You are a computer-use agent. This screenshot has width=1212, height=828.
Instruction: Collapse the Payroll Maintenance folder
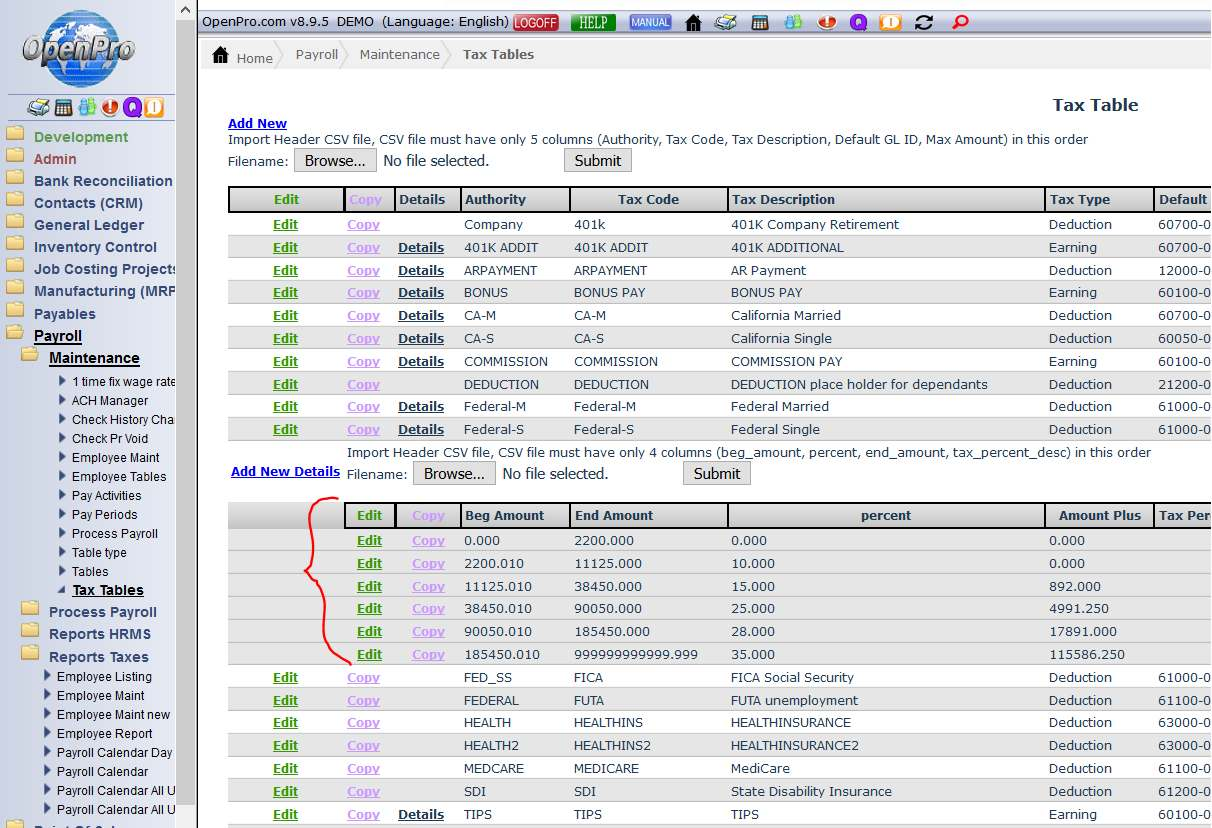pyautogui.click(x=94, y=358)
